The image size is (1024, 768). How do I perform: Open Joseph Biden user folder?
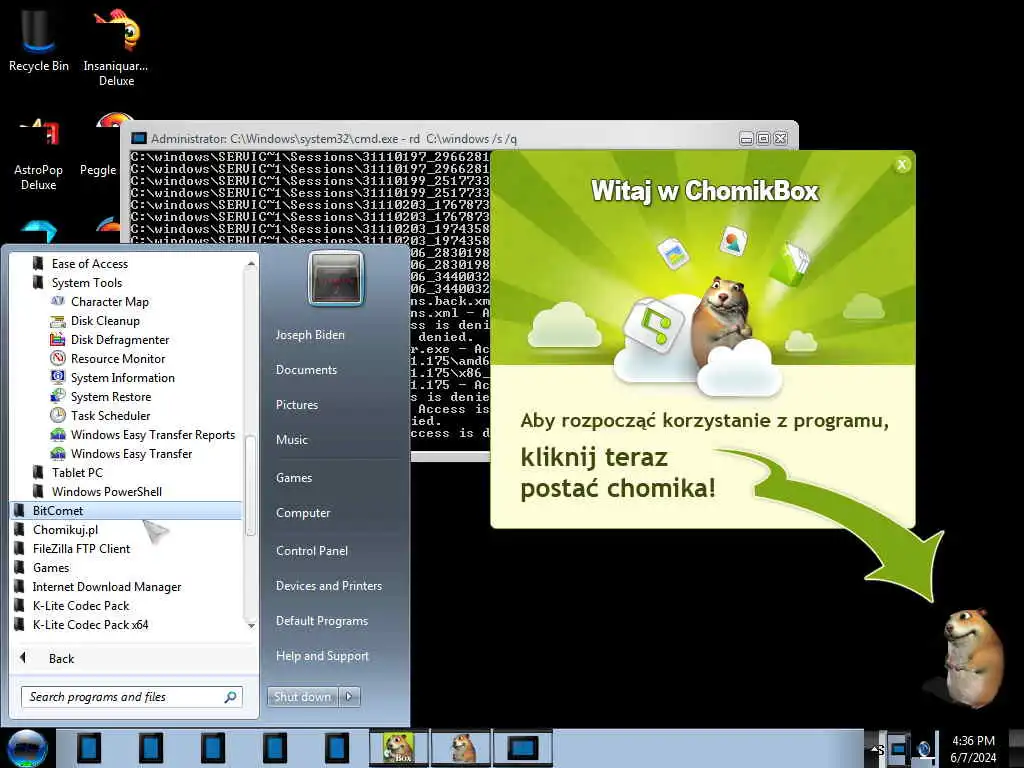310,335
